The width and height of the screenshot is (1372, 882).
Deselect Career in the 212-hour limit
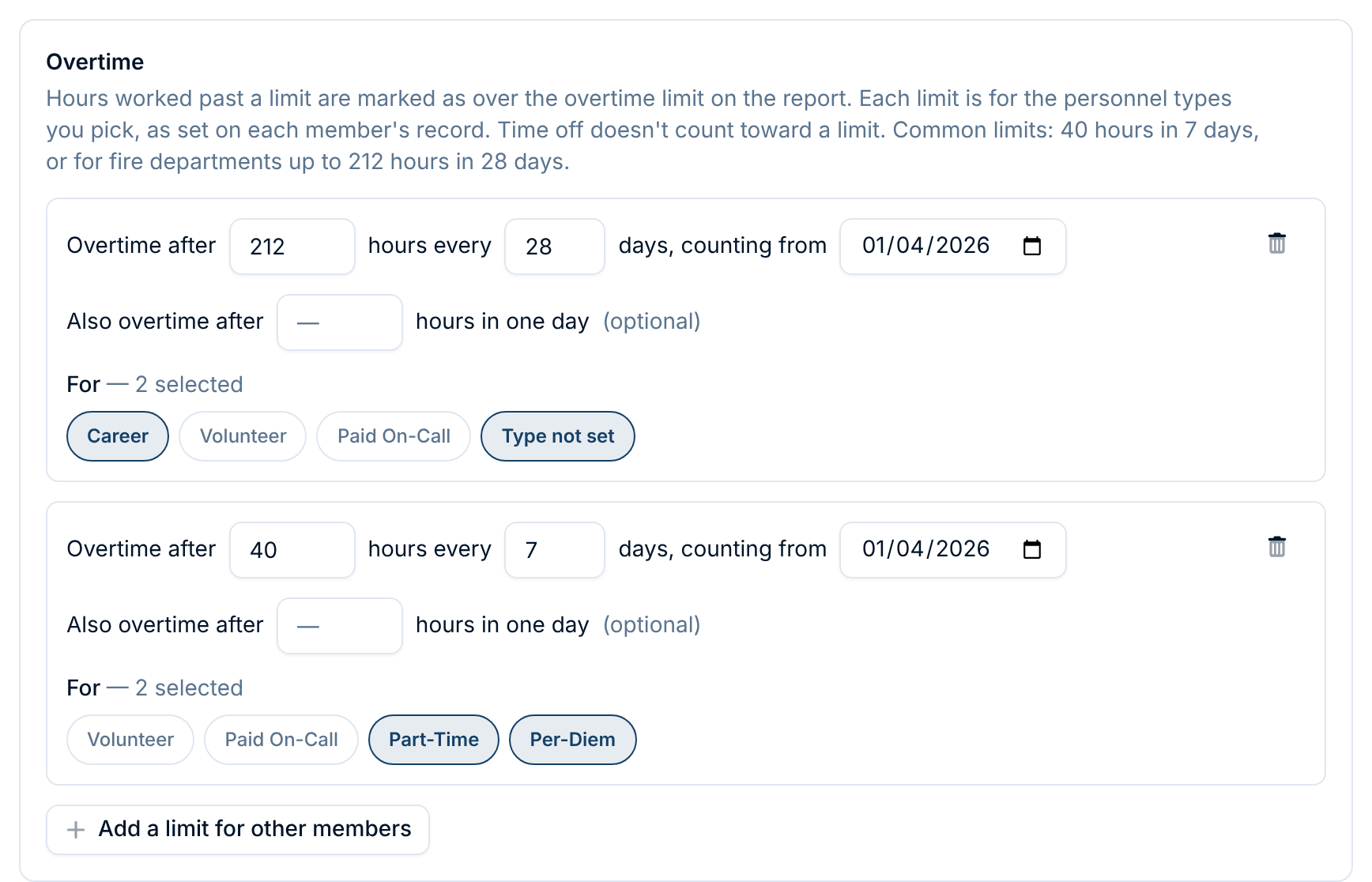[118, 436]
